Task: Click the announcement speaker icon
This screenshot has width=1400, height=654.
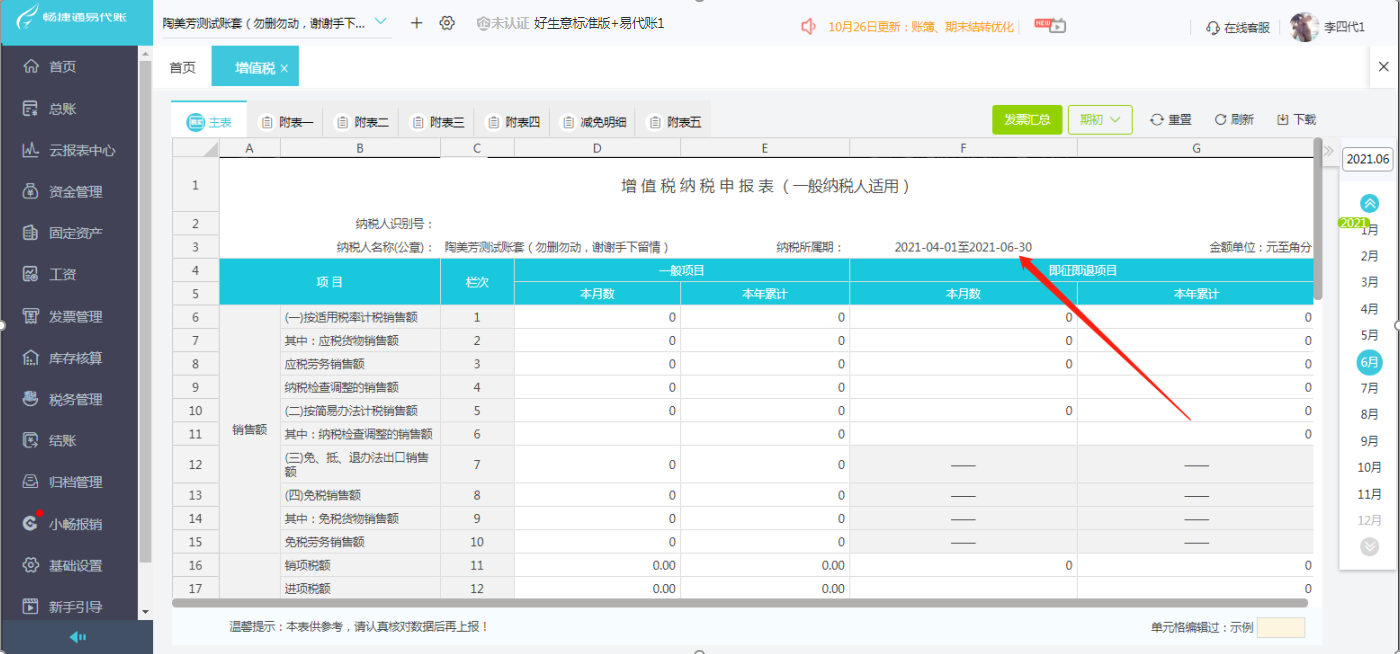Action: (809, 27)
